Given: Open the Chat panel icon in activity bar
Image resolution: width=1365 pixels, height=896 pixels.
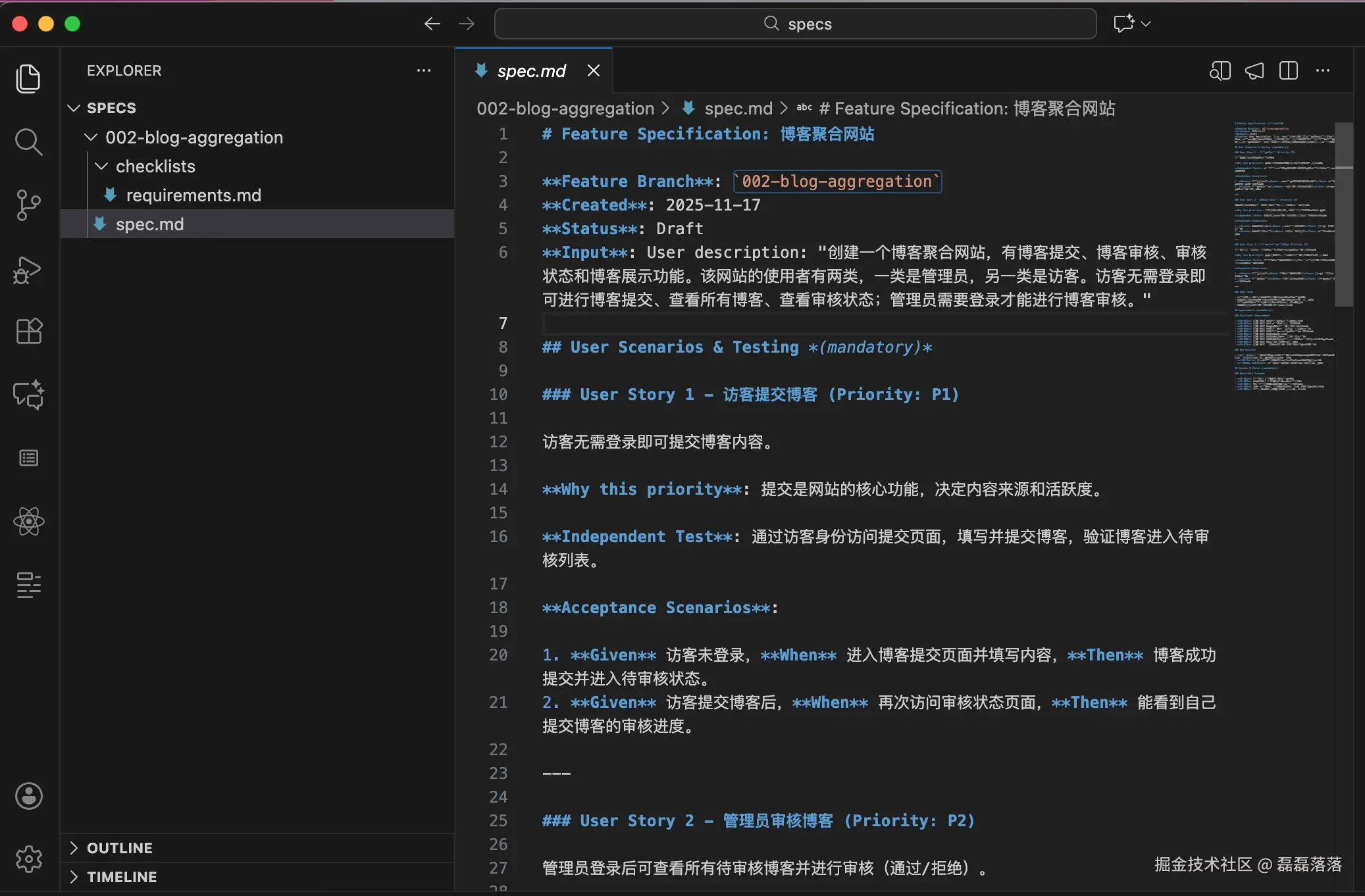Looking at the screenshot, I should coord(28,395).
